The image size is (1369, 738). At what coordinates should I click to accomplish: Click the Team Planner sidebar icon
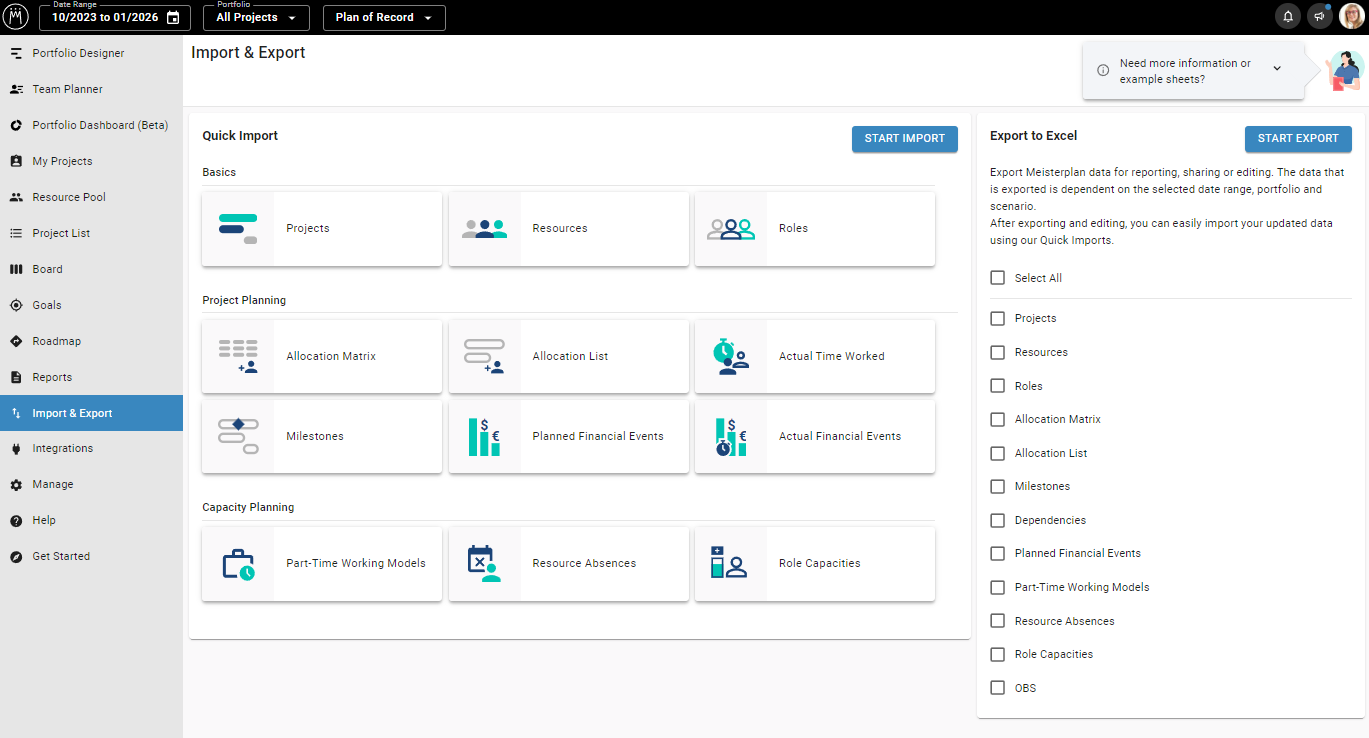[x=16, y=89]
